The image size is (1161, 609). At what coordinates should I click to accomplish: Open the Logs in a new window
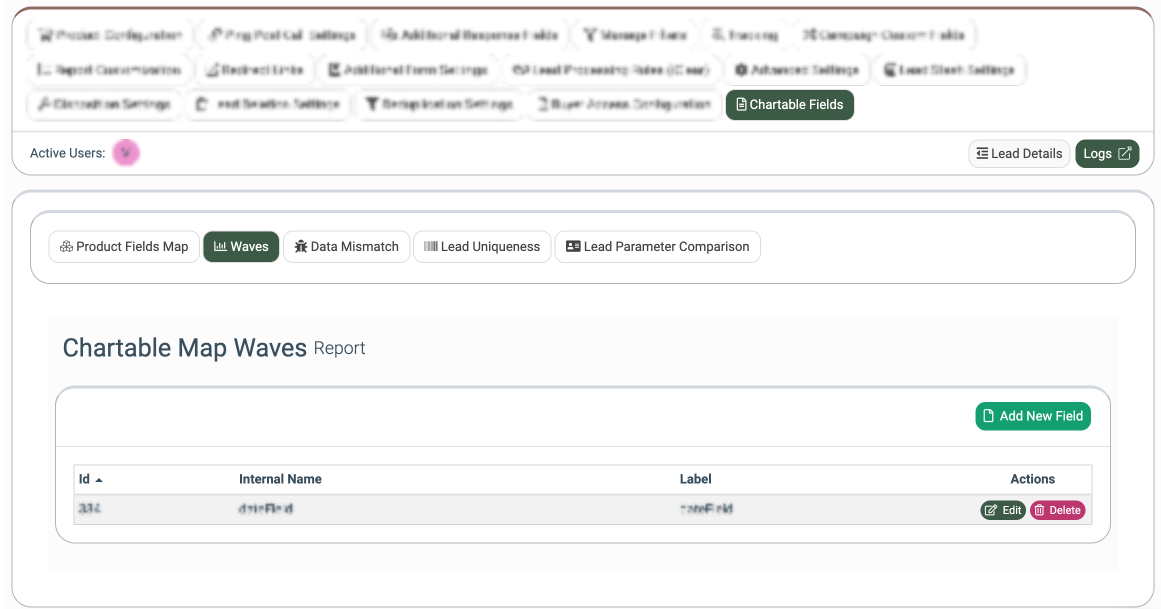pos(1107,154)
